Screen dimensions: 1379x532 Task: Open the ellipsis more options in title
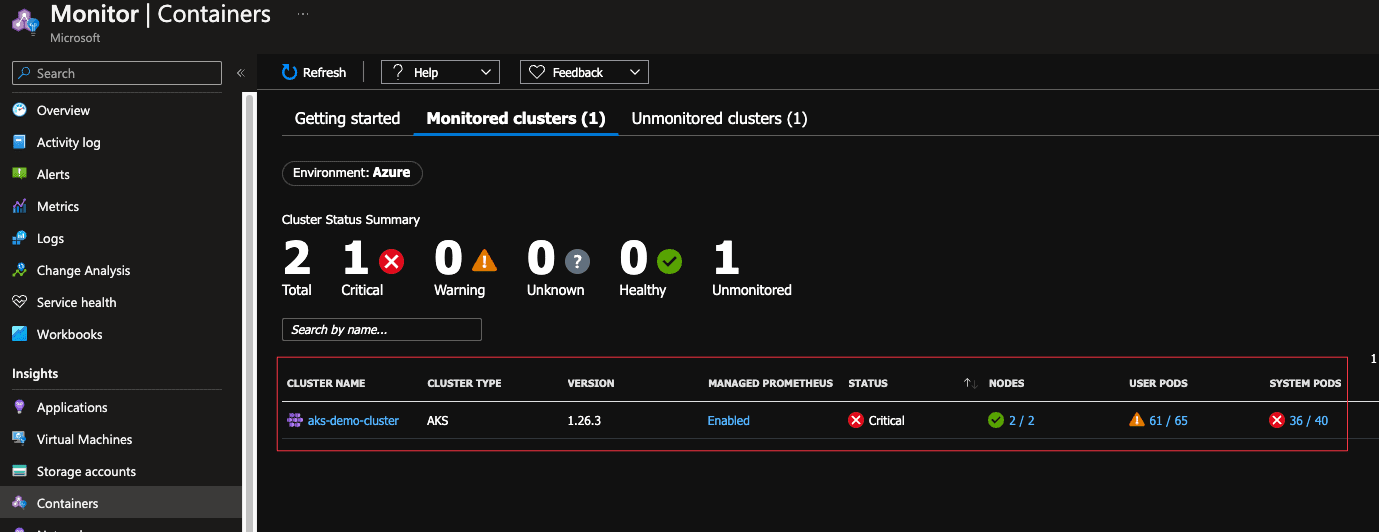point(303,14)
